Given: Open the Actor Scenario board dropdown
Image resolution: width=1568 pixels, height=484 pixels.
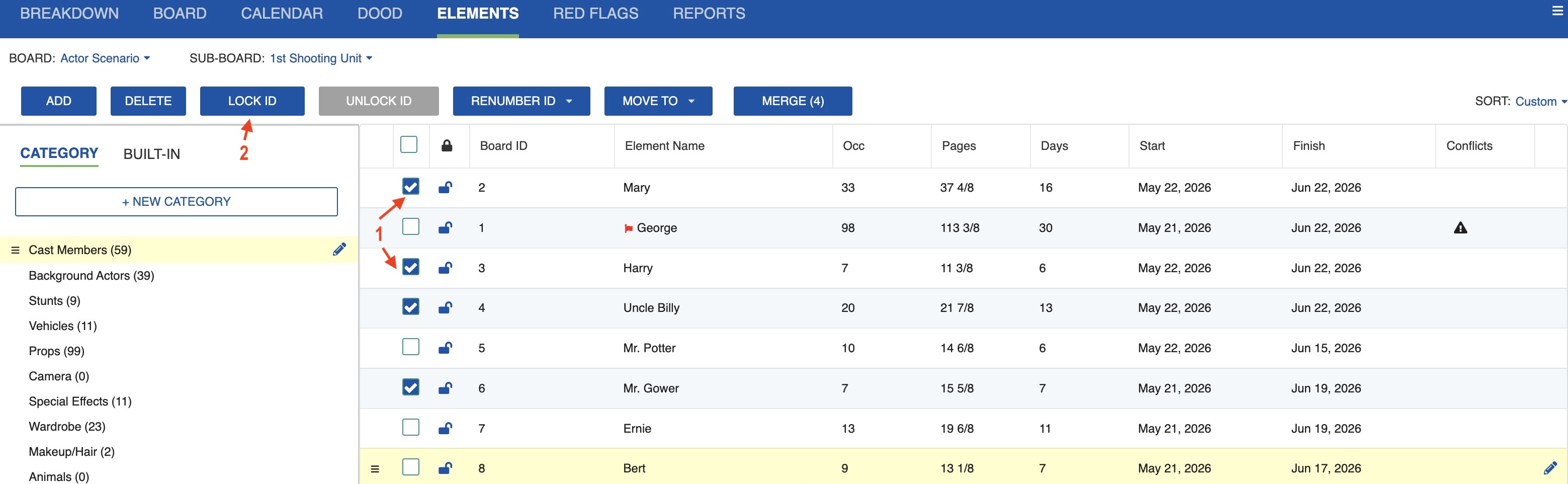Looking at the screenshot, I should tap(105, 58).
